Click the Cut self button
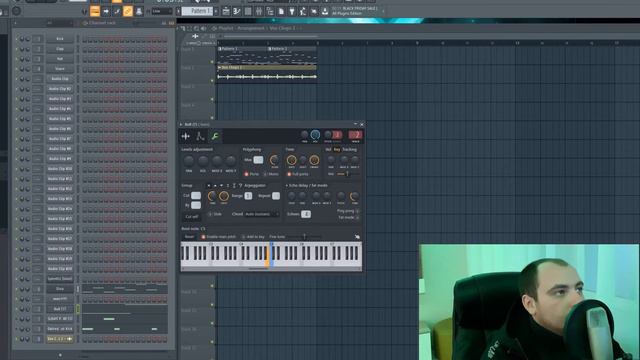The width and height of the screenshot is (640, 360). (x=191, y=217)
